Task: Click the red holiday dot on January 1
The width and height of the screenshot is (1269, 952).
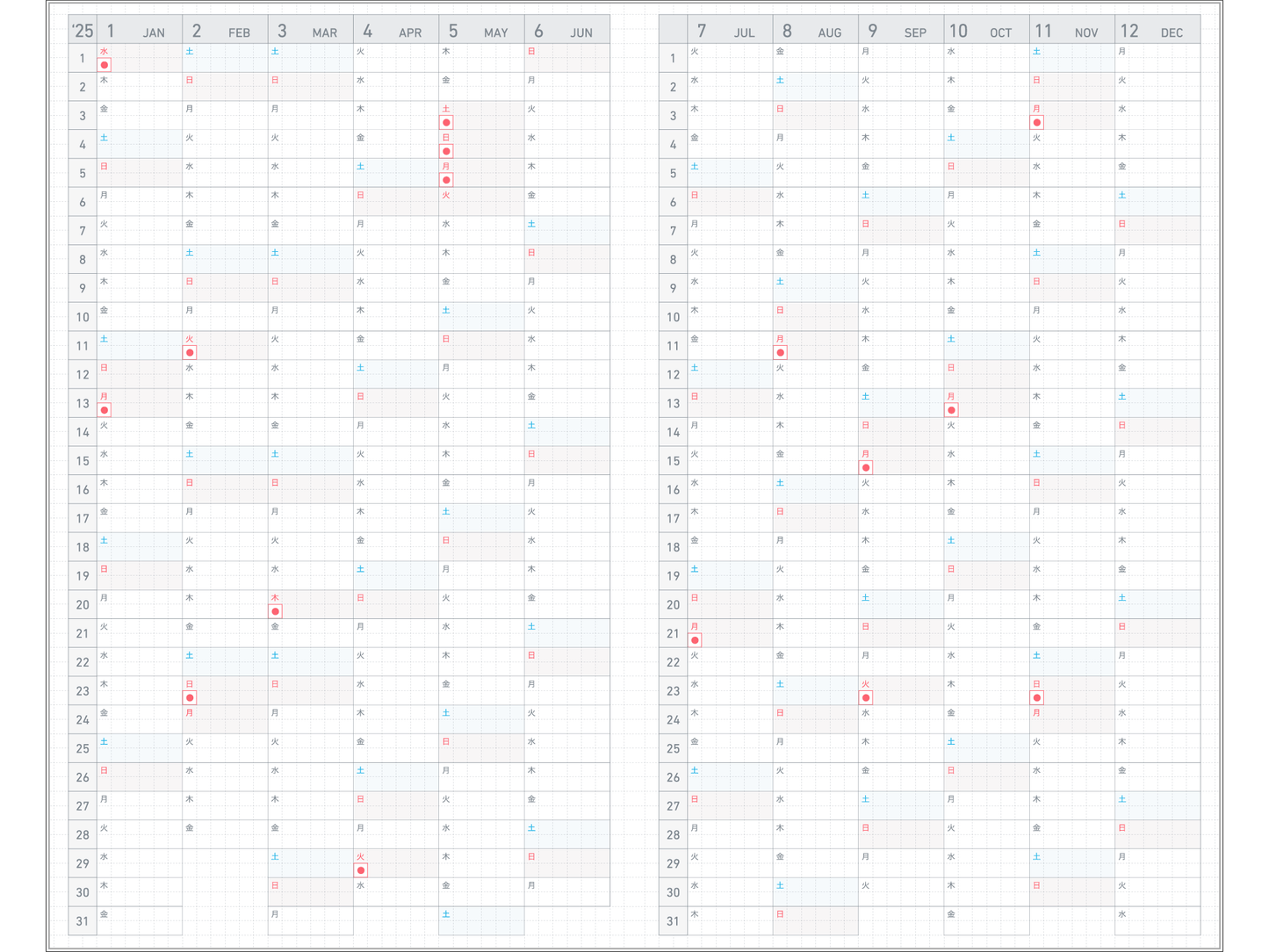Action: point(105,65)
